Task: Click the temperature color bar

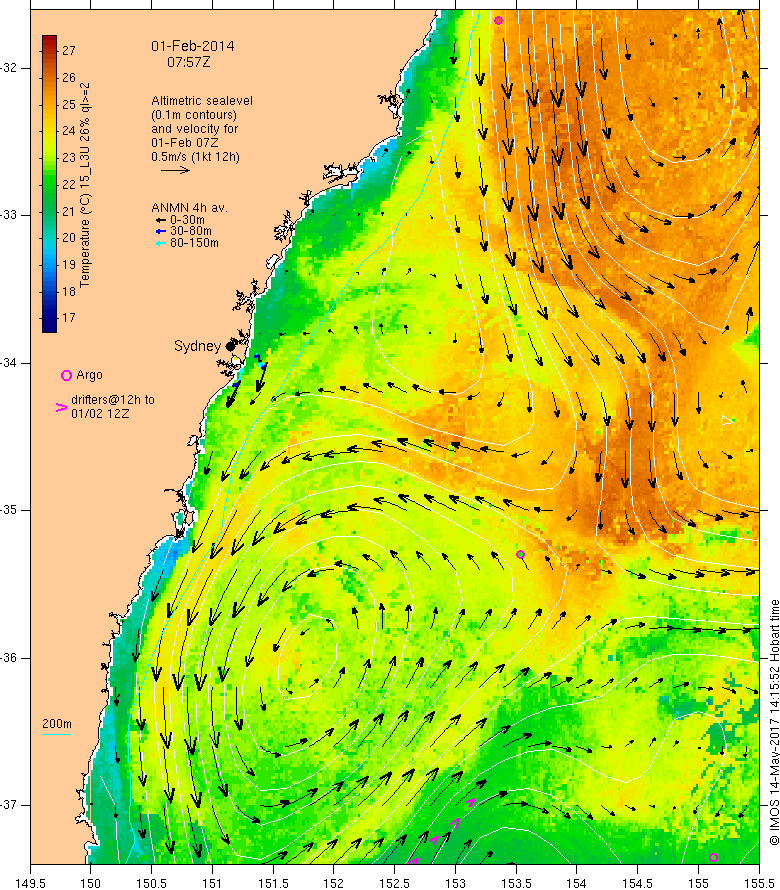Action: coord(49,183)
